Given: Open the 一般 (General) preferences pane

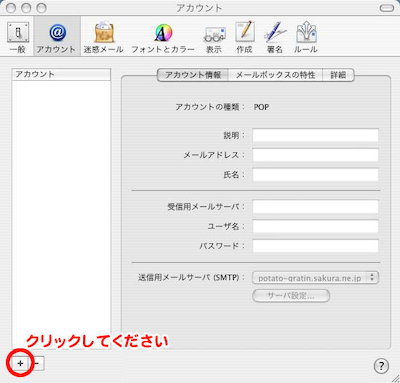Looking at the screenshot, I should pyautogui.click(x=18, y=37).
